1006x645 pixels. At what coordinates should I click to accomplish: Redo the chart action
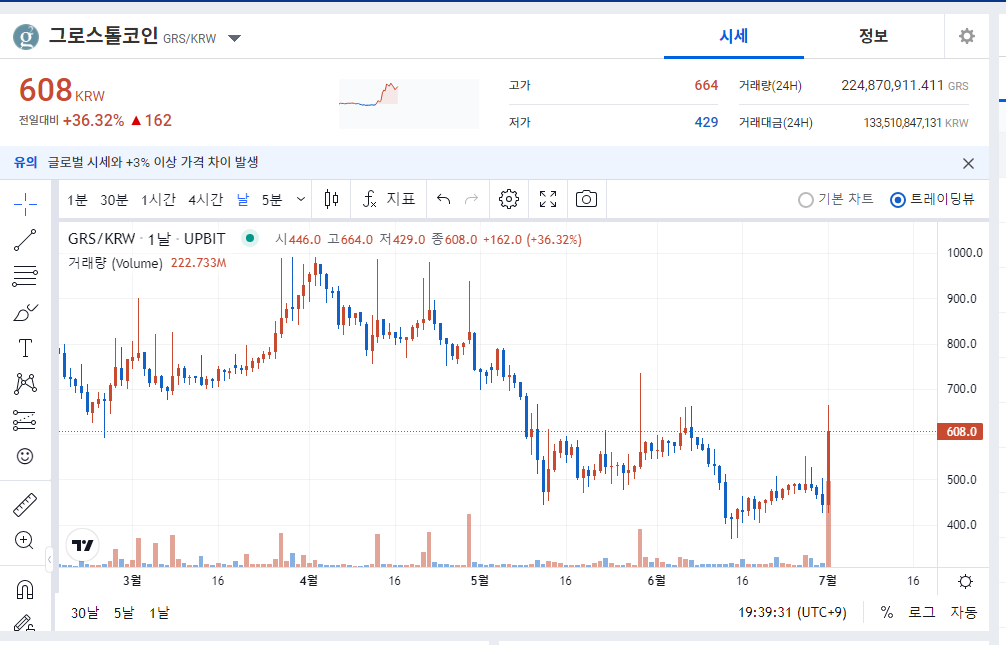click(472, 199)
